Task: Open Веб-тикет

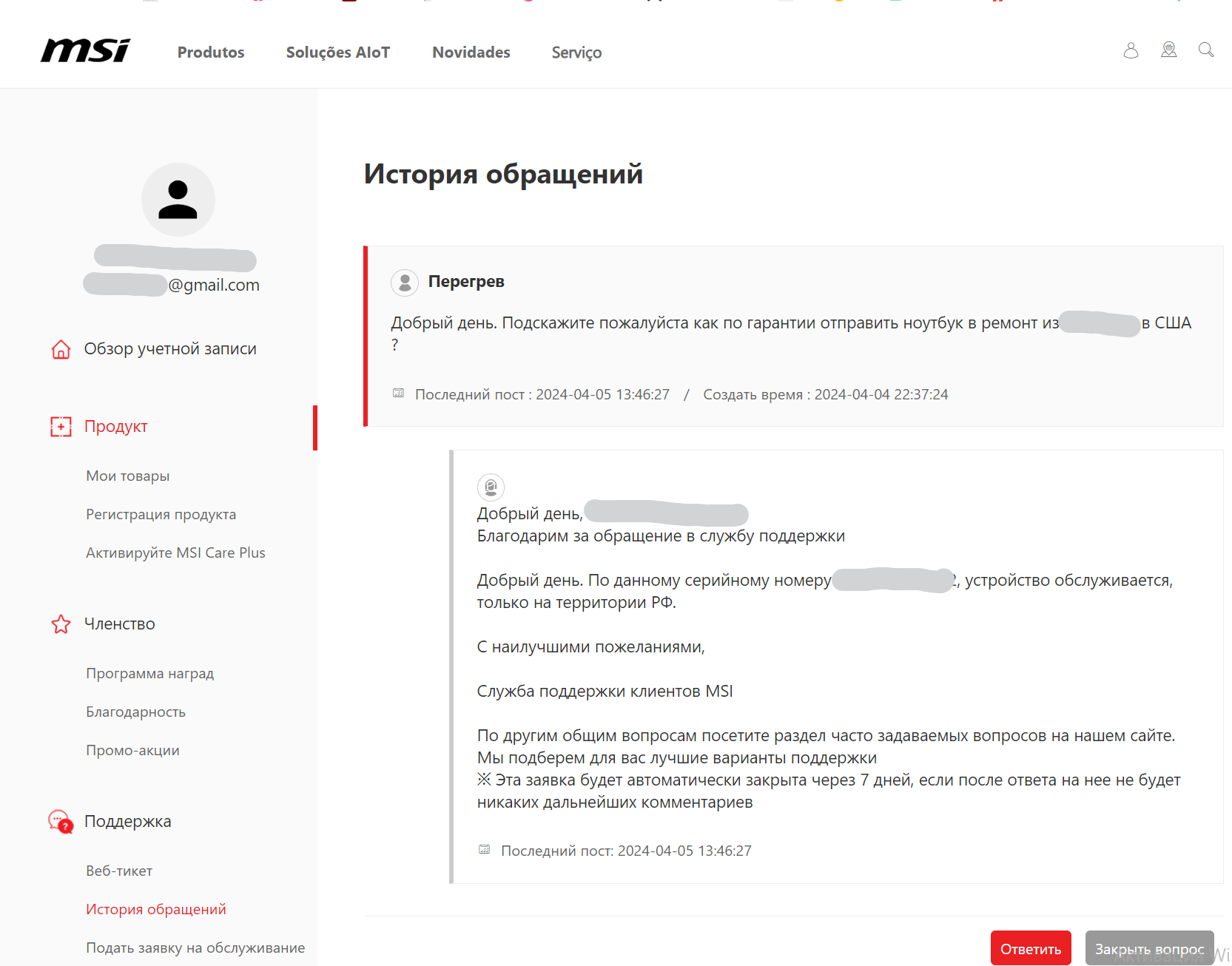Action: coord(119,871)
